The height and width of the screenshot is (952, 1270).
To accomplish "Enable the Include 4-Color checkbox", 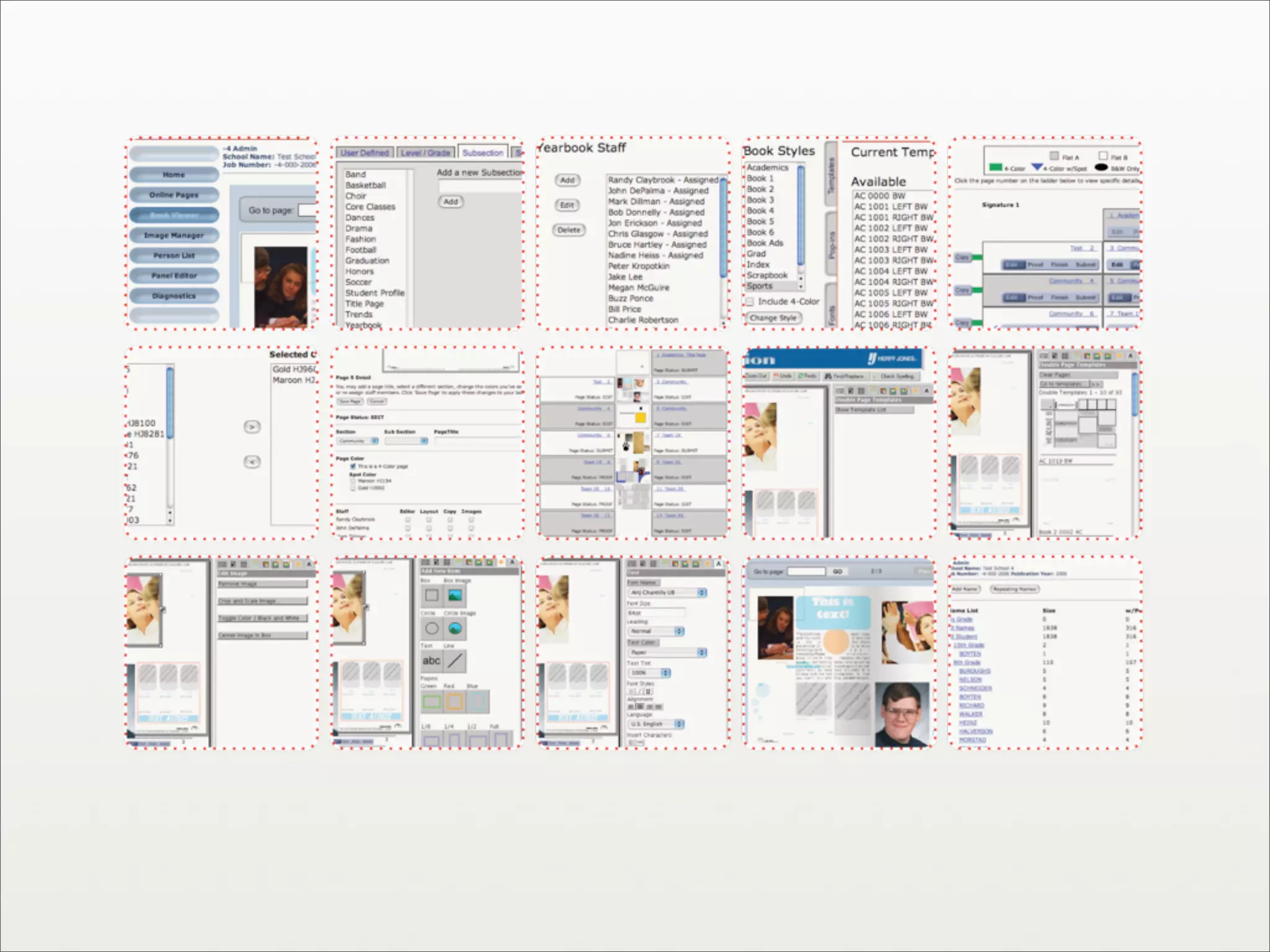I will tap(750, 302).
